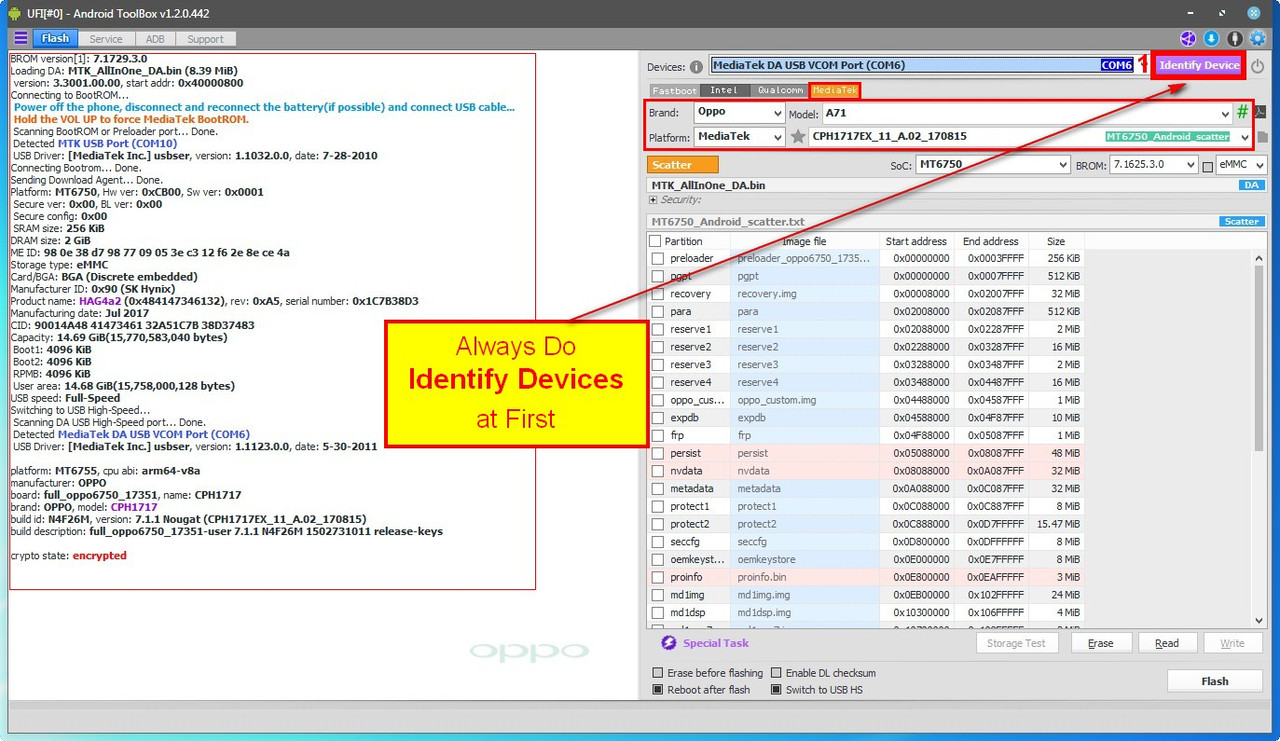Viewport: 1280px width, 741px height.
Task: Toggle the checkbox beside eMMC dropdown
Action: click(x=1208, y=166)
